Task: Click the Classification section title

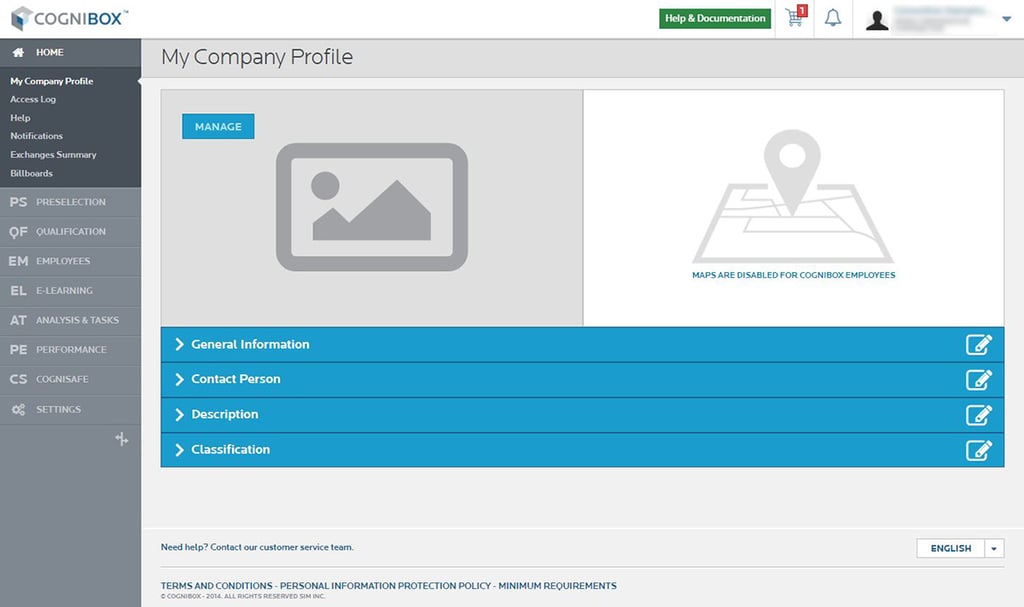Action: click(x=231, y=450)
